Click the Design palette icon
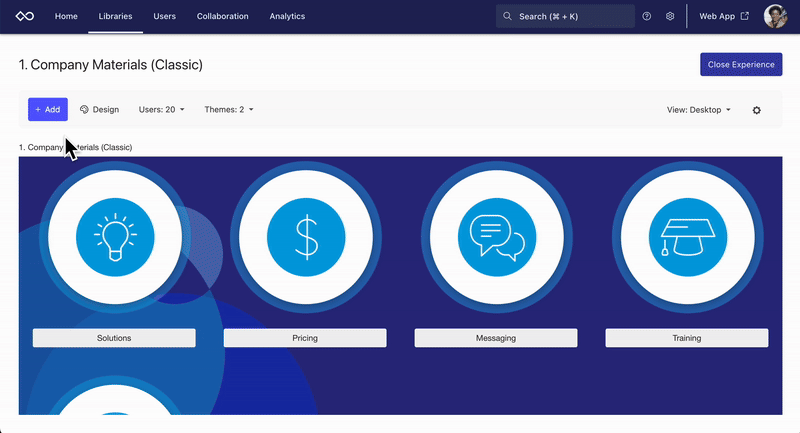This screenshot has width=800, height=433. click(x=84, y=109)
